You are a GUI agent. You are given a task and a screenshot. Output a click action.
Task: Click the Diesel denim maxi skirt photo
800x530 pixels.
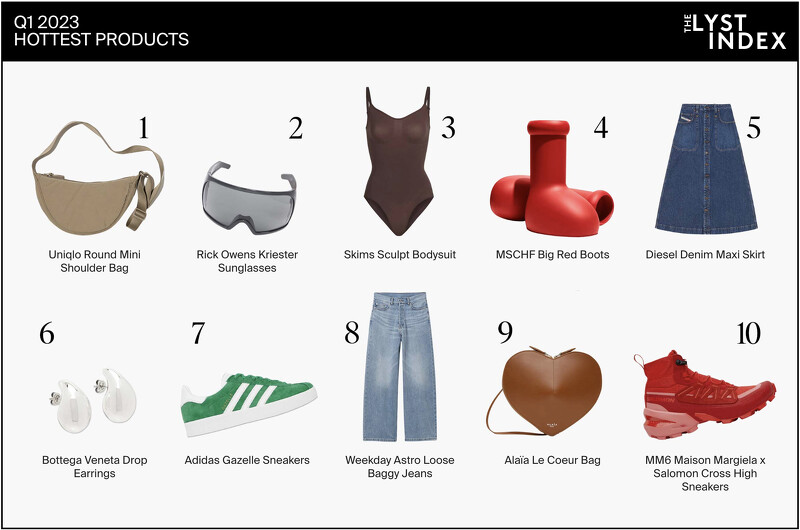pyautogui.click(x=706, y=169)
